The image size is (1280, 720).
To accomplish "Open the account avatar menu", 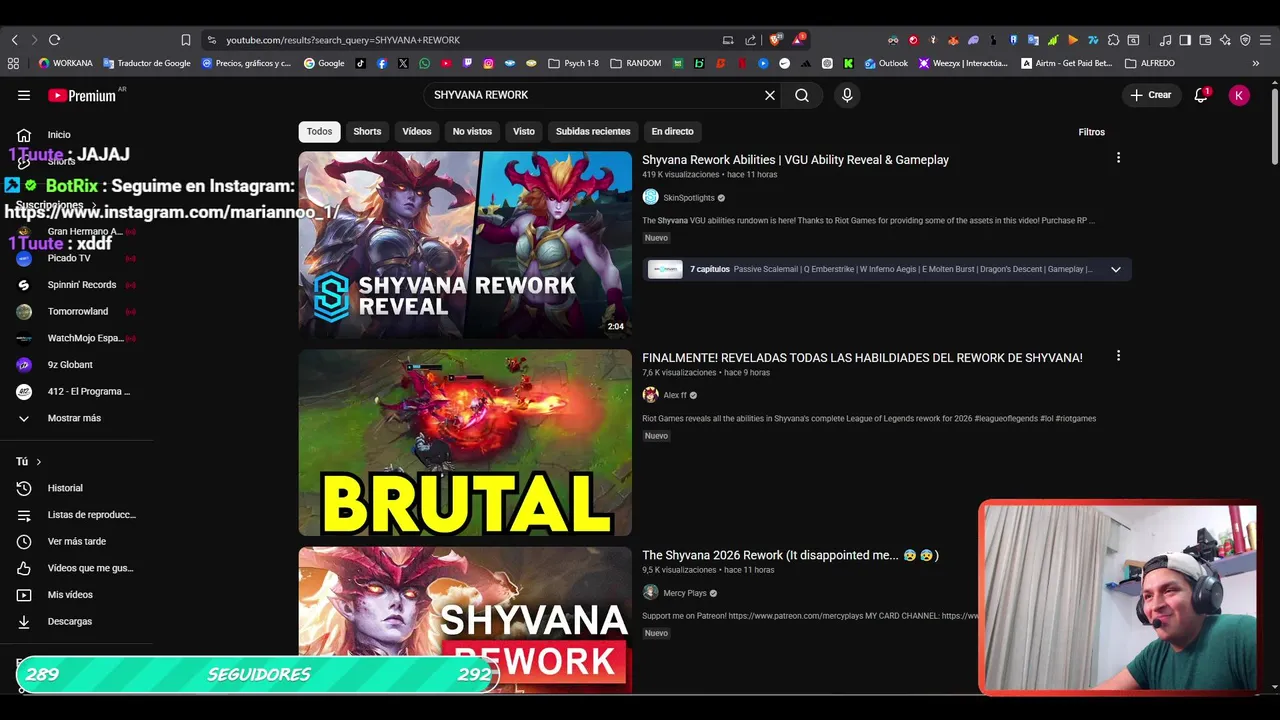I will point(1239,95).
